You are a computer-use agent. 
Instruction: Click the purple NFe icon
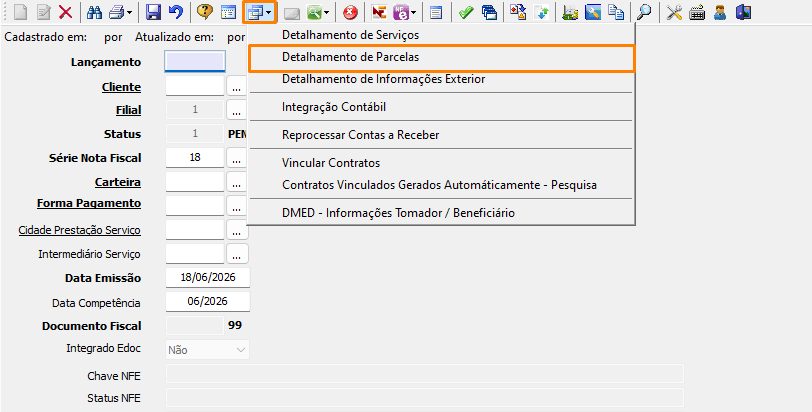(x=401, y=12)
